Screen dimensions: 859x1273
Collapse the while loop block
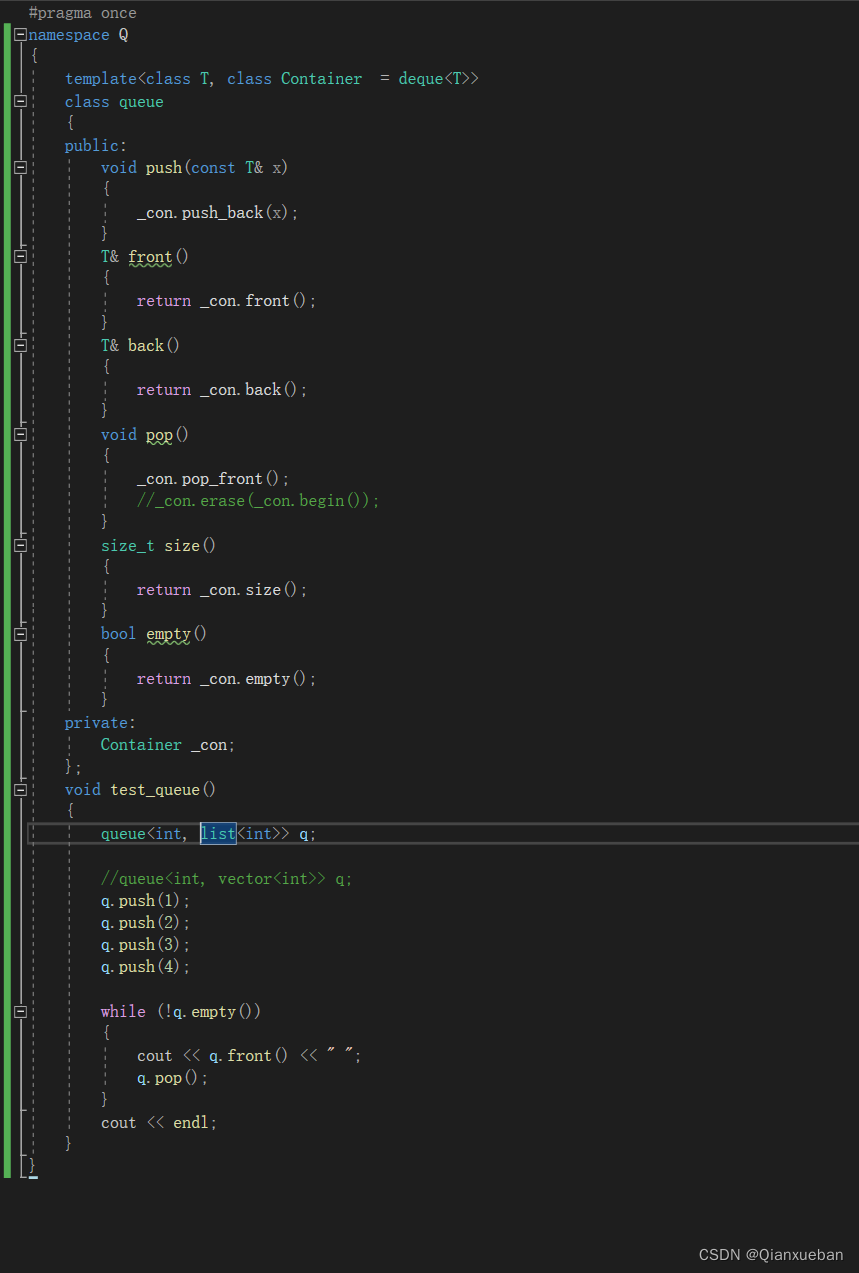(19, 1011)
